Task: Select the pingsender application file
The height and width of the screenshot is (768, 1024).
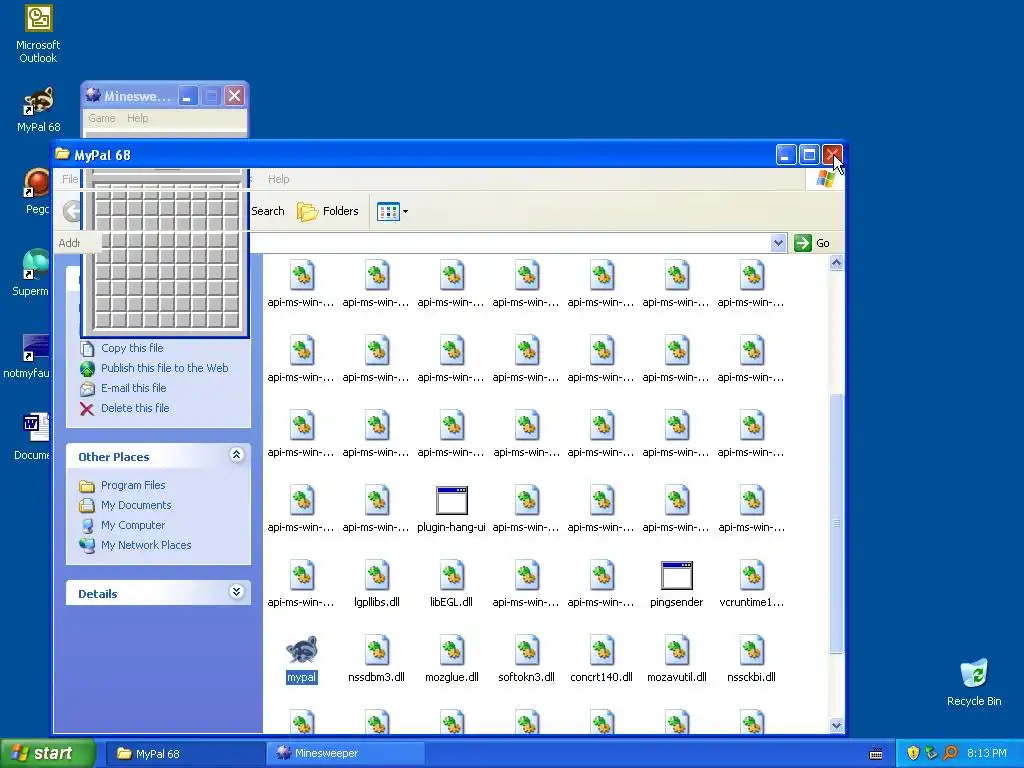Action: 677,584
